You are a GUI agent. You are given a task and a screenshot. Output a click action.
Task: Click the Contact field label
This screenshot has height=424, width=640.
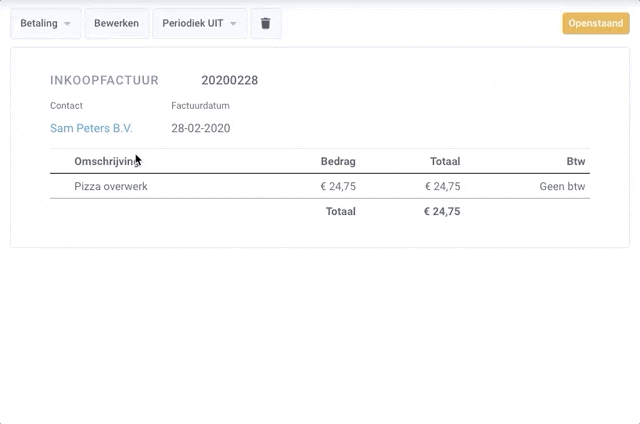pos(66,105)
